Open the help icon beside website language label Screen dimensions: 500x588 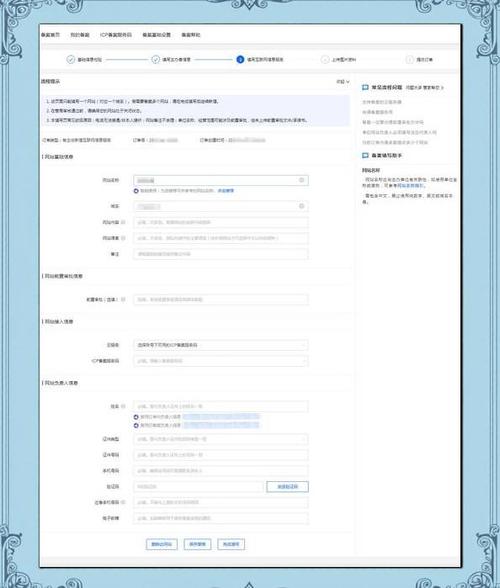pos(123,238)
